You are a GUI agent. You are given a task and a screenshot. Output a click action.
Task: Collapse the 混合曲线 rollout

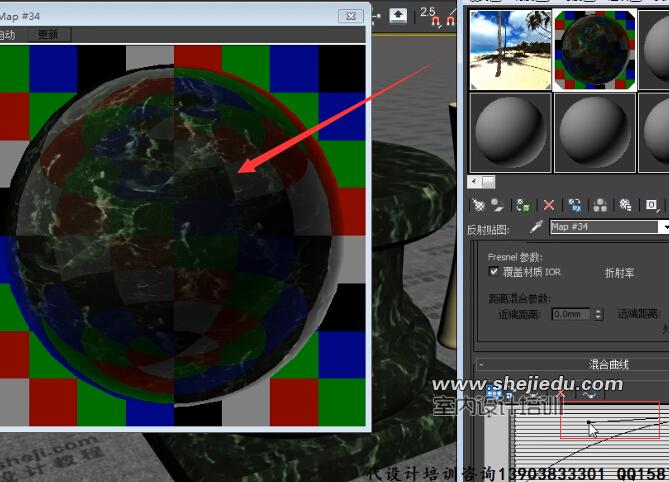[482, 365]
